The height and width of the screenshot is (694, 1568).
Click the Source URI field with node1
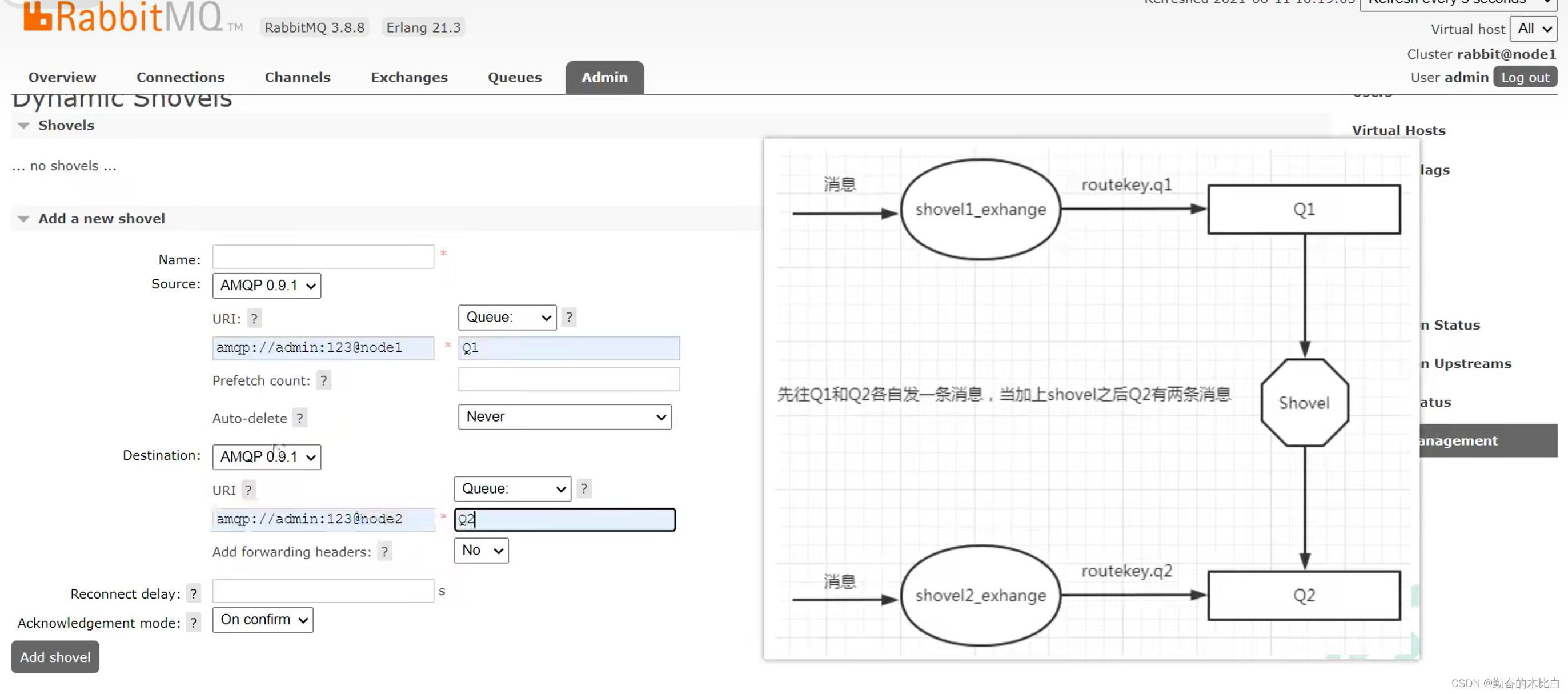[x=323, y=348]
